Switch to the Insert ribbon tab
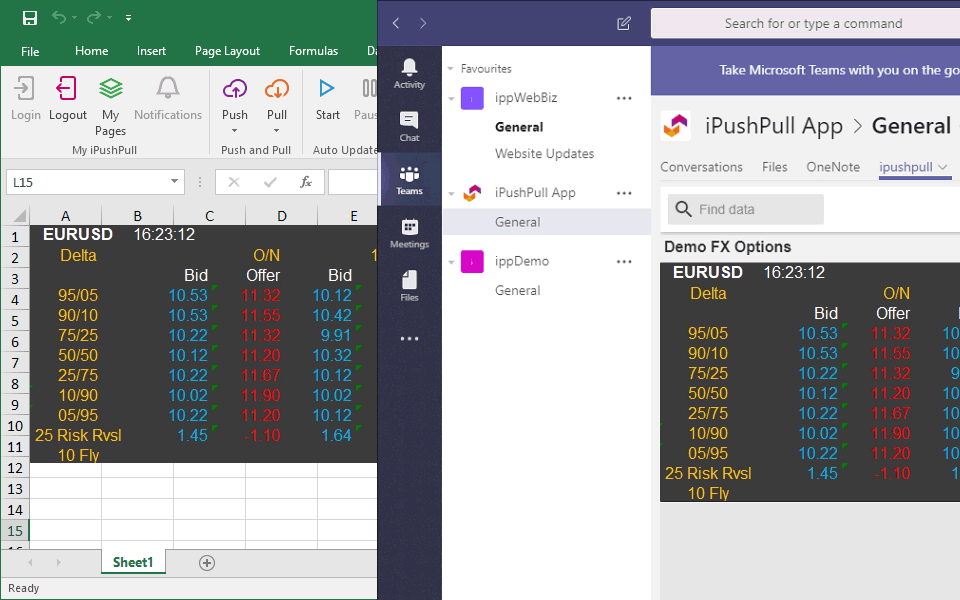This screenshot has height=600, width=960. (x=151, y=51)
